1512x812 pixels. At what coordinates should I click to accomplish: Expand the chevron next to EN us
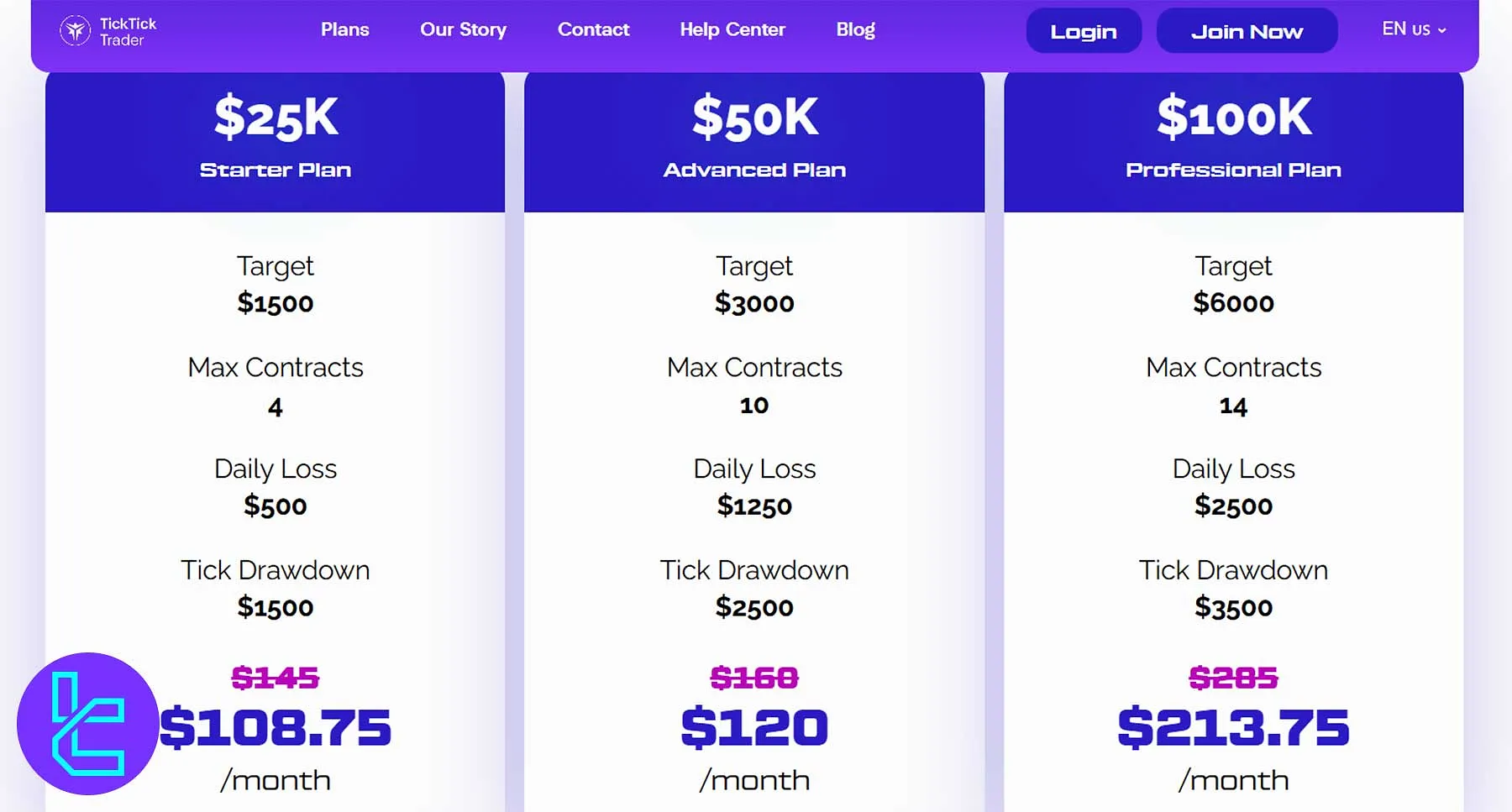click(1441, 30)
